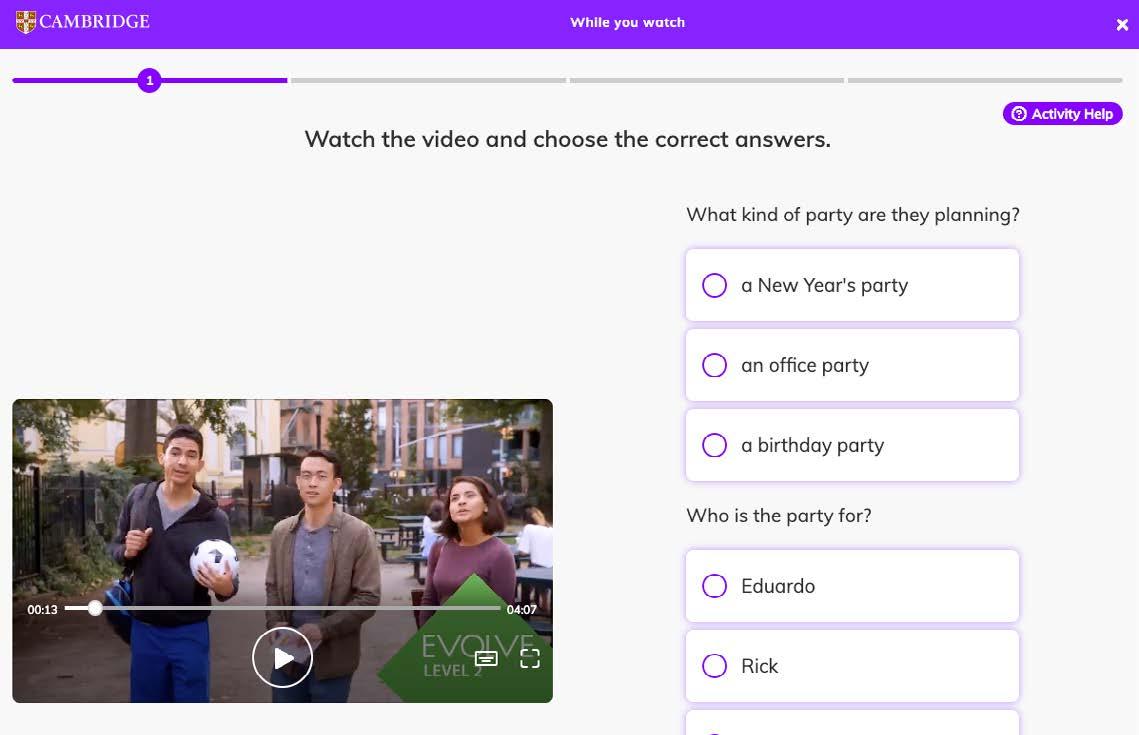Jump to the third progress segment
Viewport: 1139px width, 735px height.
(x=707, y=80)
